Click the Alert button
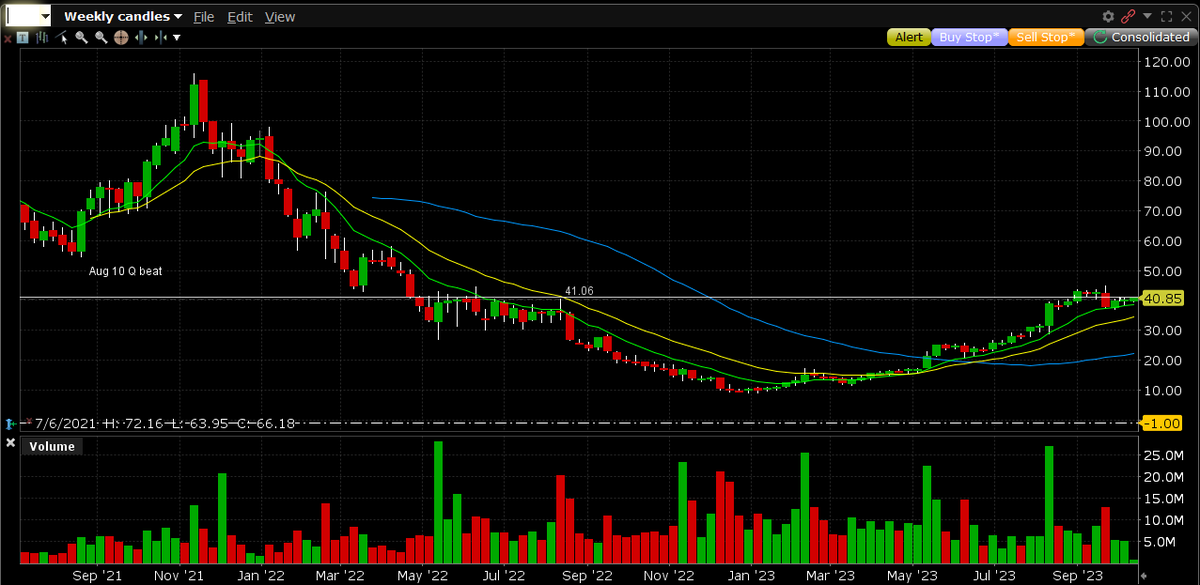Viewport: 1200px width, 585px height. (909, 37)
